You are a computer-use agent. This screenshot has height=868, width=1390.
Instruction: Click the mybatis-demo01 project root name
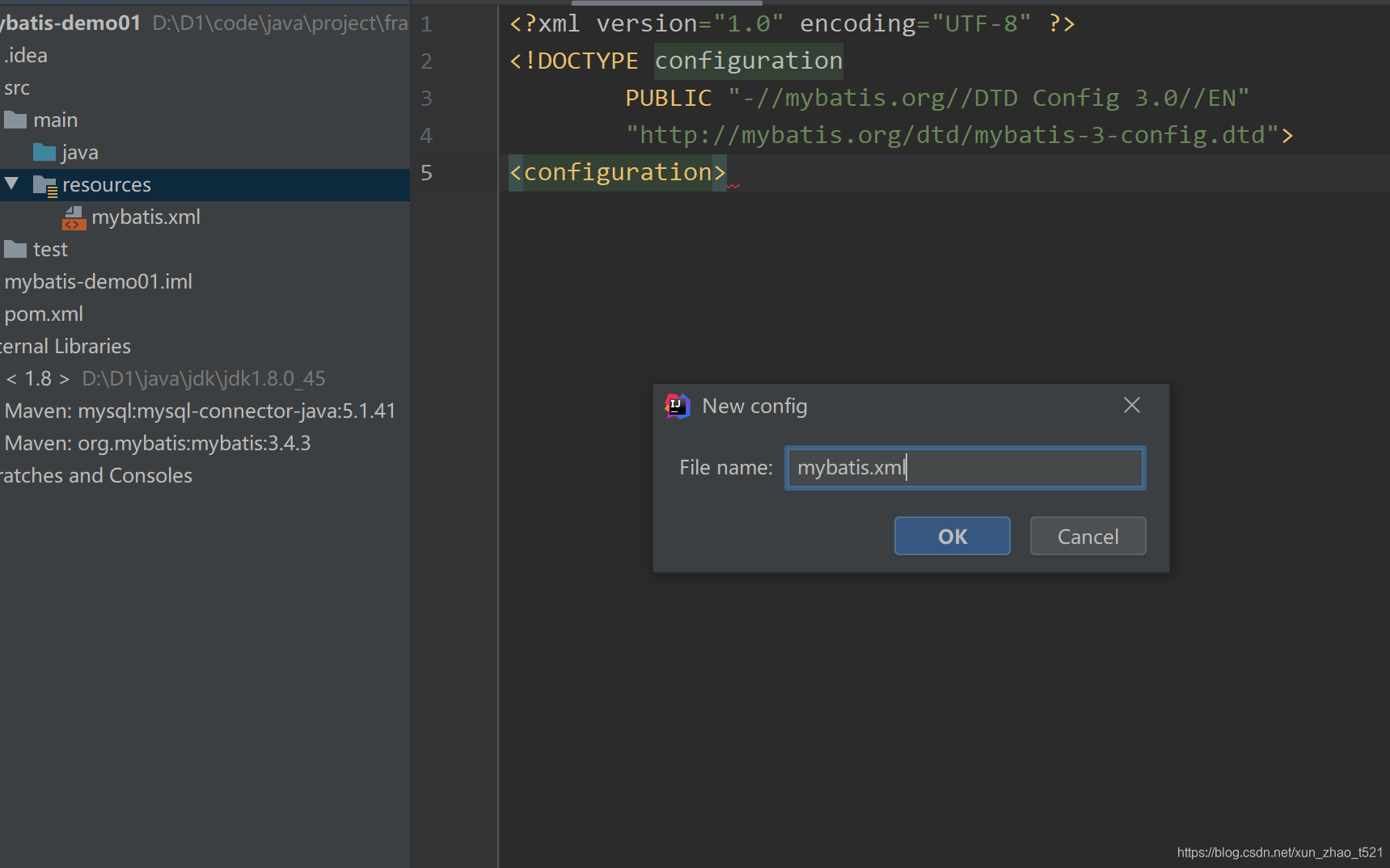click(71, 23)
